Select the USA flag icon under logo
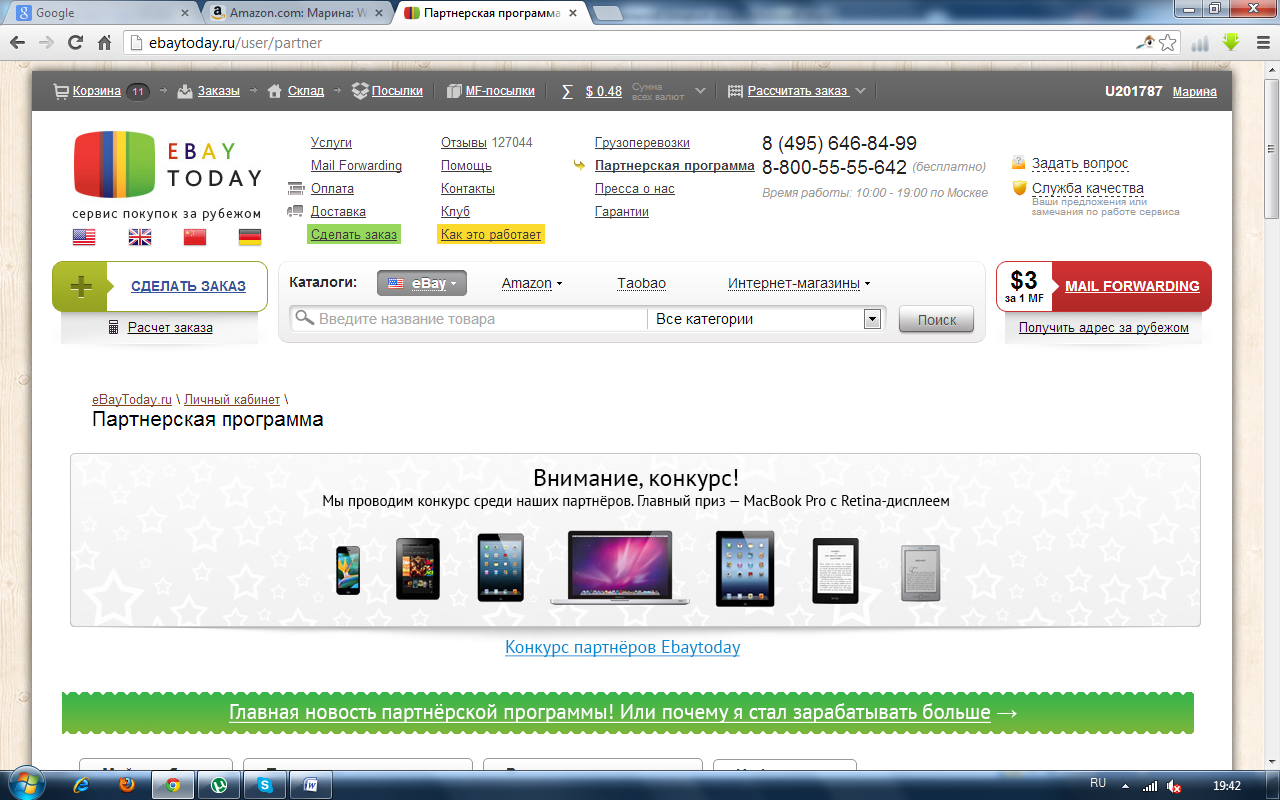This screenshot has height=800, width=1280. pos(84,237)
